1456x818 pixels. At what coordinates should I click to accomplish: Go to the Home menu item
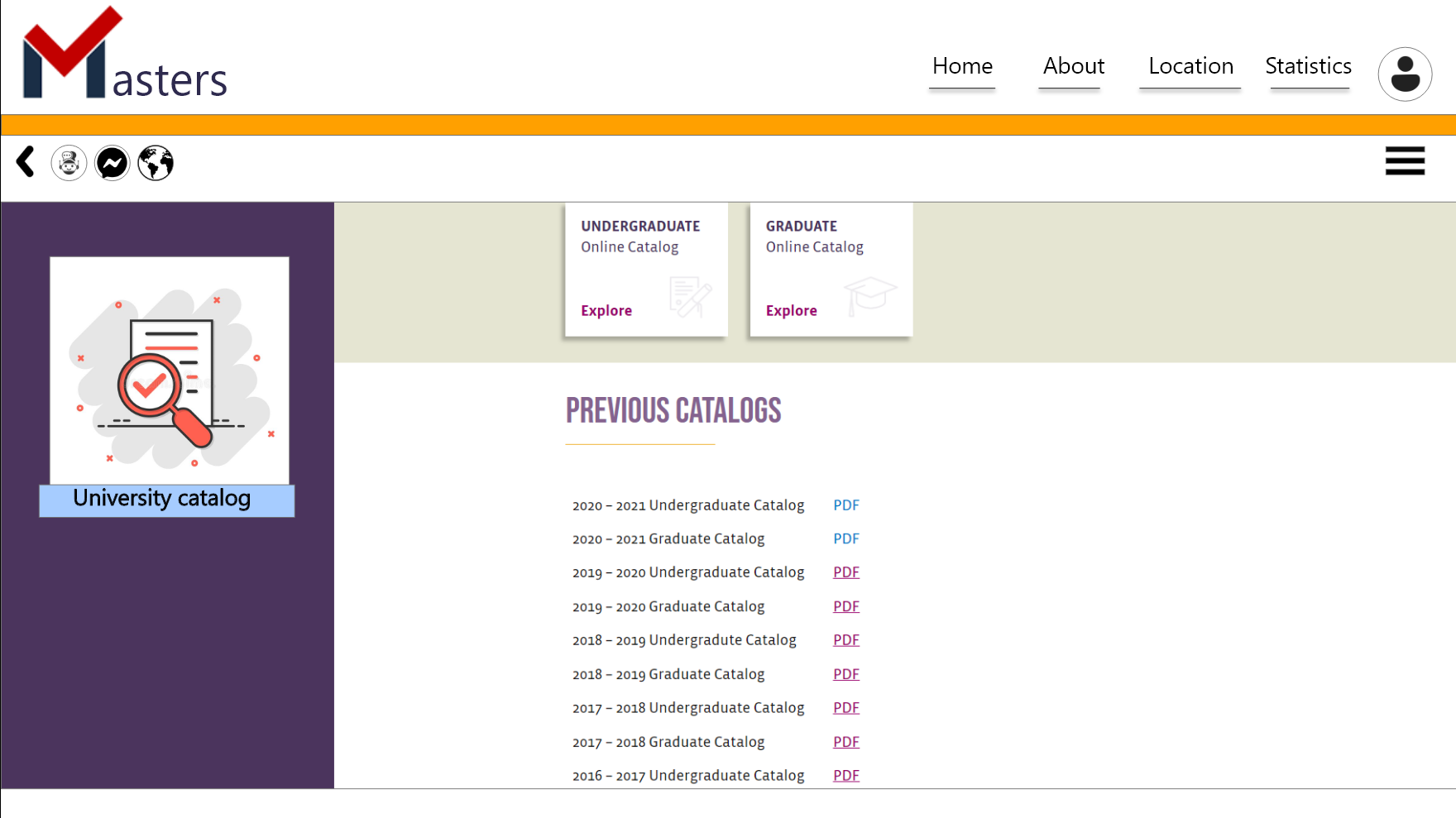pos(961,66)
